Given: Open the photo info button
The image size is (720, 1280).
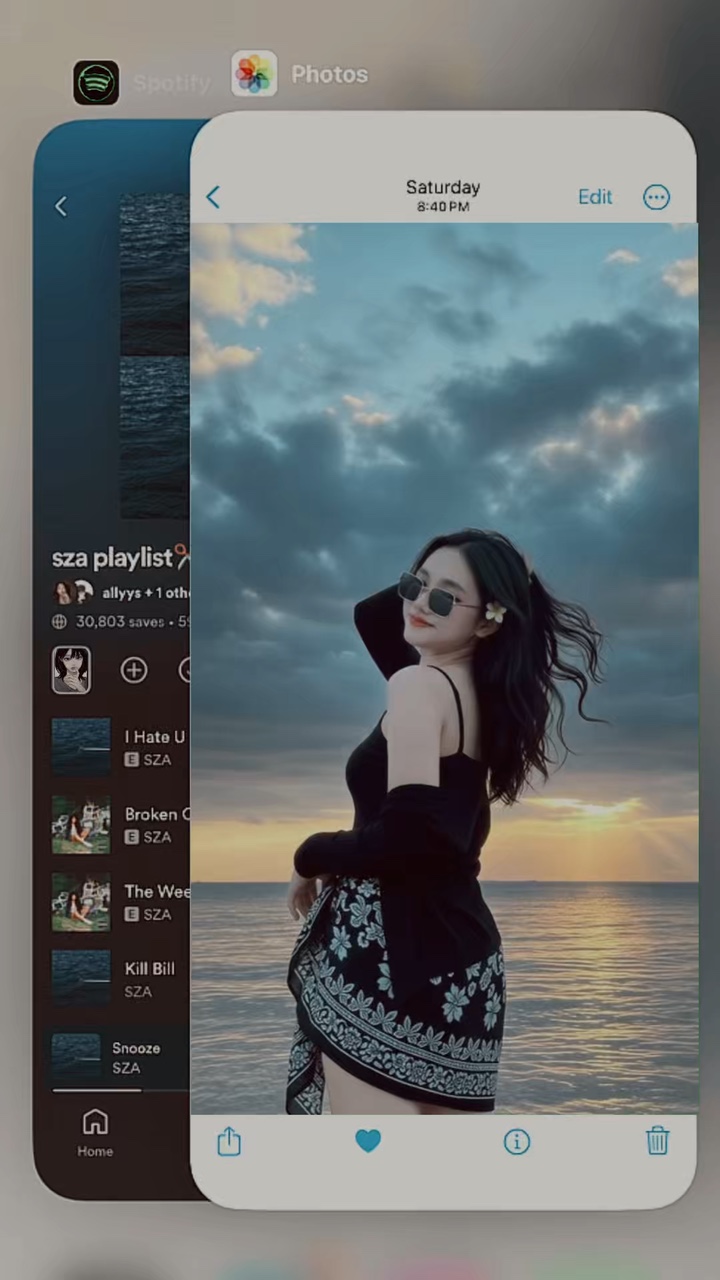Looking at the screenshot, I should tap(517, 1142).
